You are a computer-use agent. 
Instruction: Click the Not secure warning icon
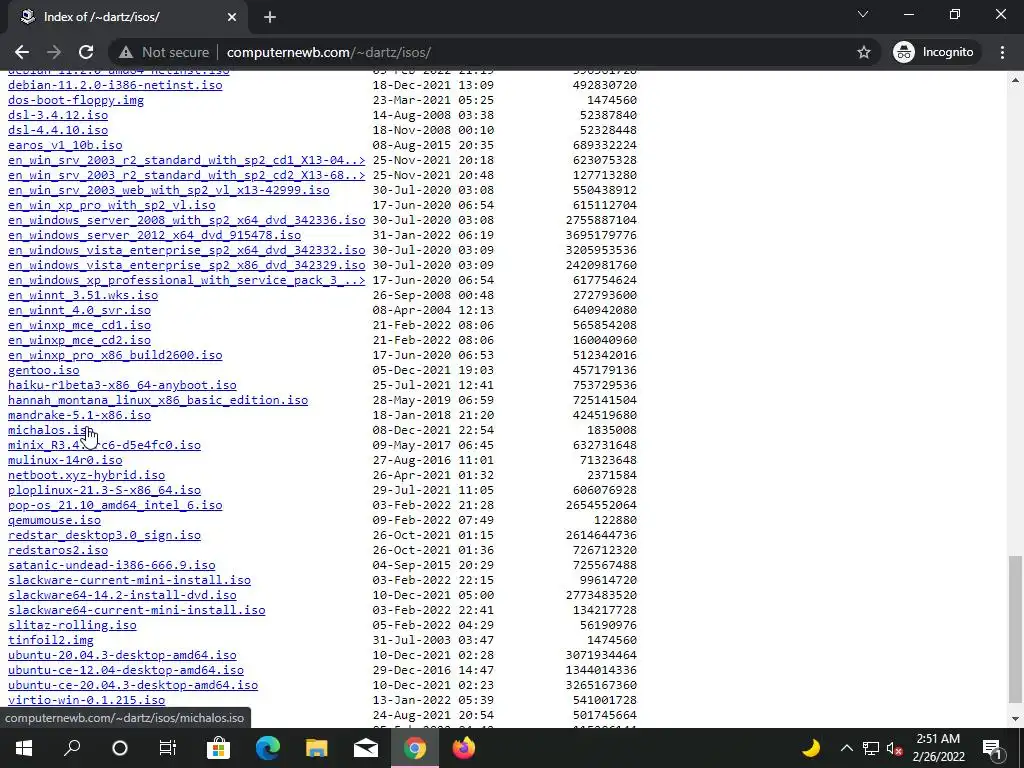126,52
